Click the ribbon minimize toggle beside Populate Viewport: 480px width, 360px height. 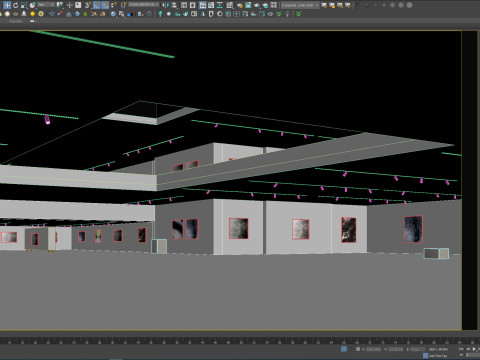[32, 21]
